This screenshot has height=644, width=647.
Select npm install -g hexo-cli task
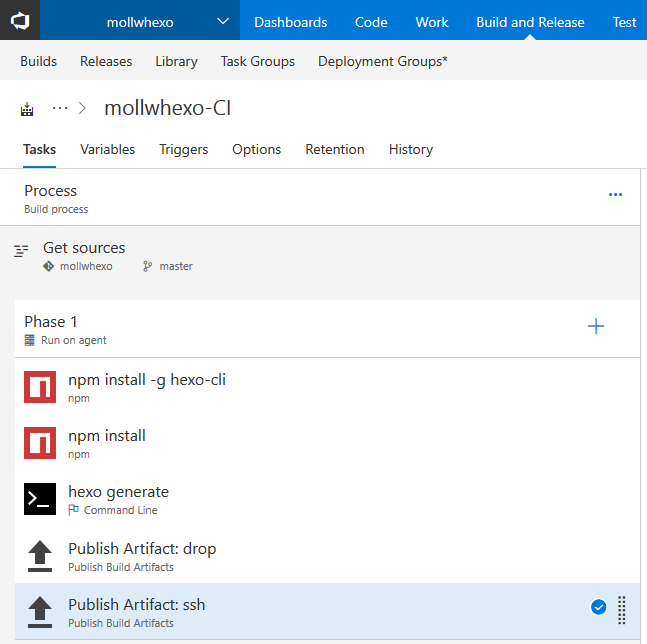327,387
